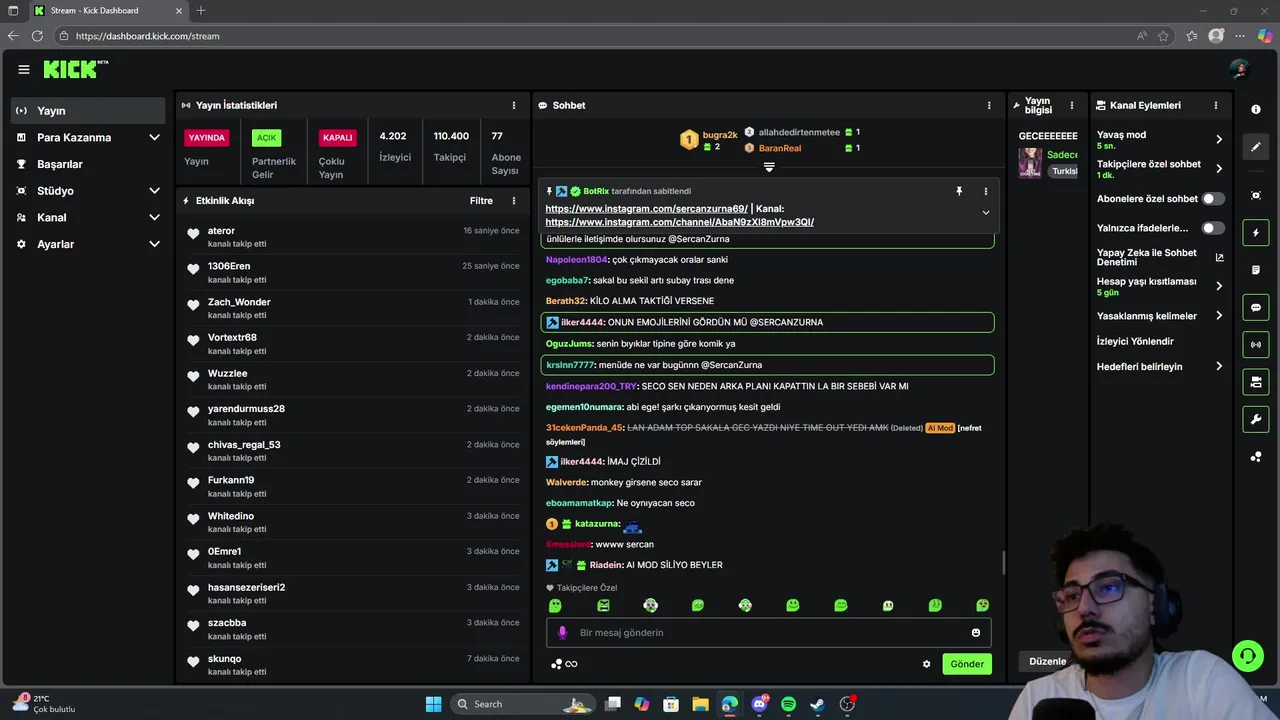Open Yapay Zeka ile Sohbet Denetimi link
This screenshot has width=1280, height=720.
(x=1160, y=257)
